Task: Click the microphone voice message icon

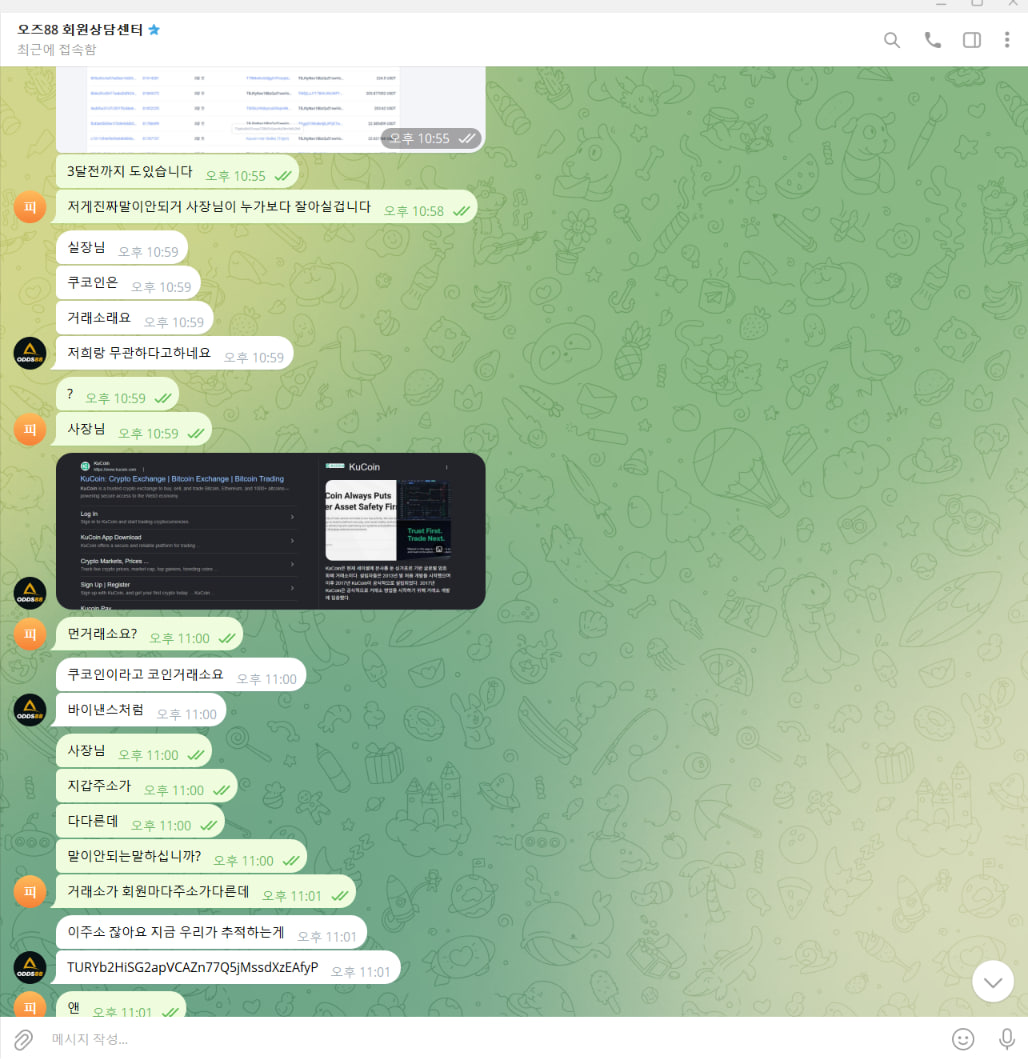Action: click(x=1006, y=1039)
